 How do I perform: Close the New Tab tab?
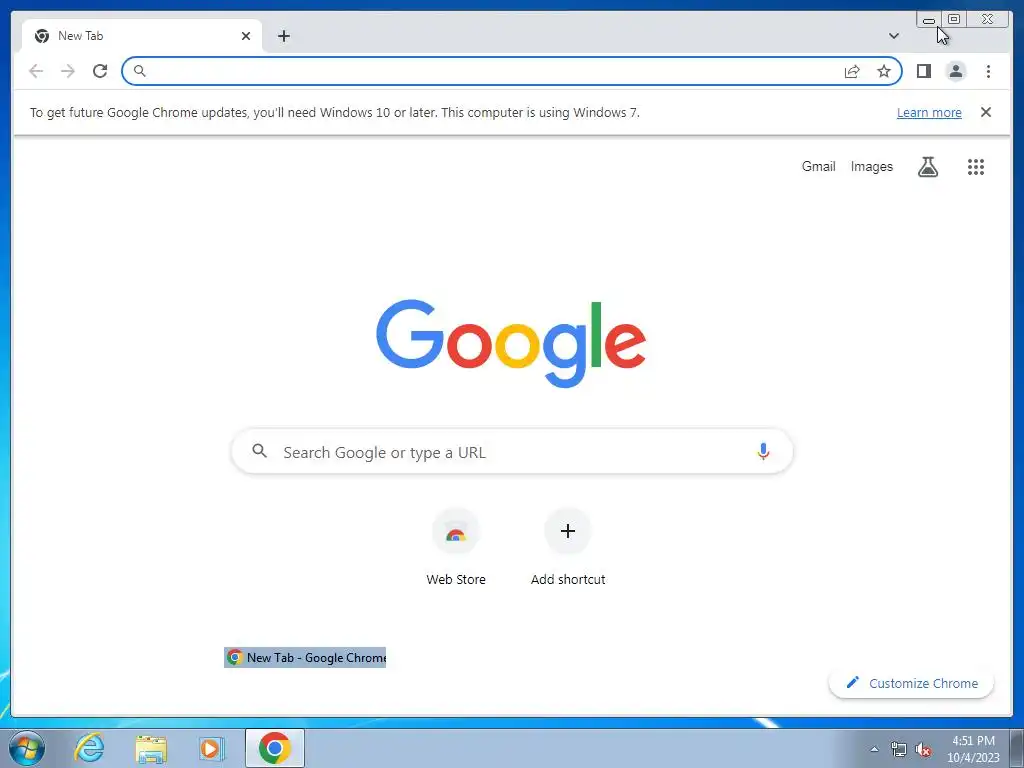(246, 36)
